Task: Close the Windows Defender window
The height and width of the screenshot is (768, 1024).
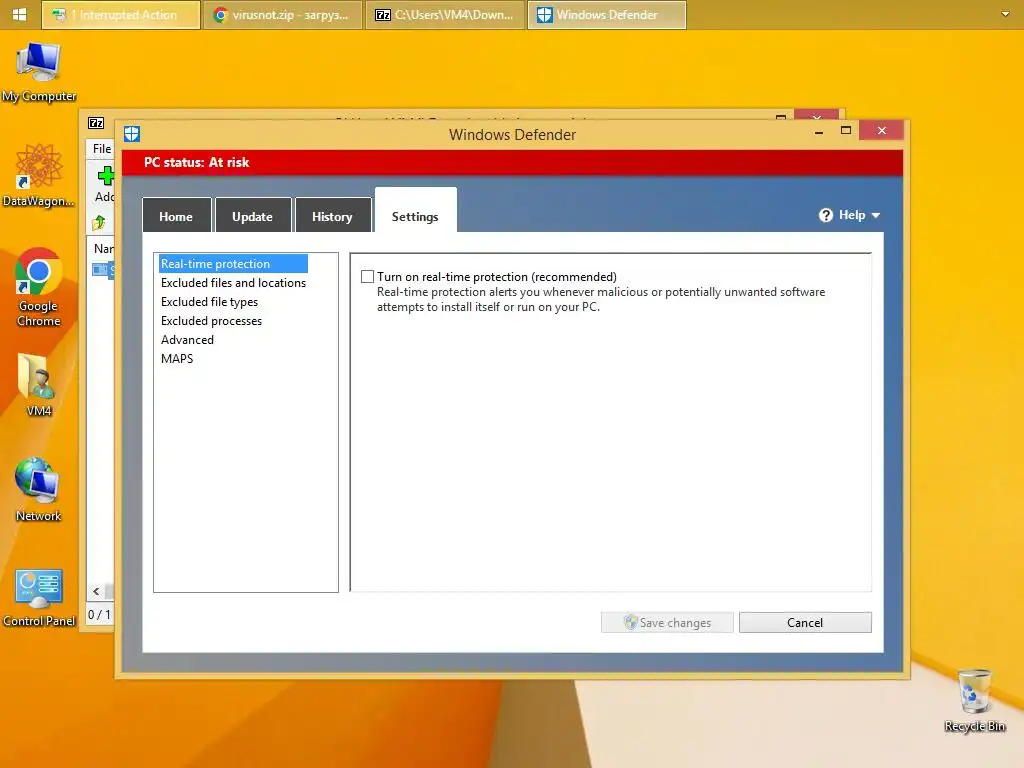Action: coord(882,131)
